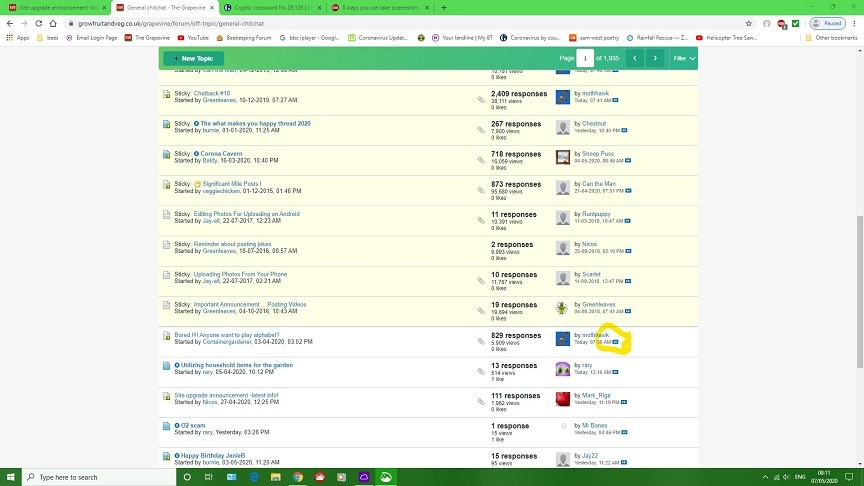Open the Utilizing household items for the garden topic
Viewport: 864px width, 486px height.
[x=237, y=365]
